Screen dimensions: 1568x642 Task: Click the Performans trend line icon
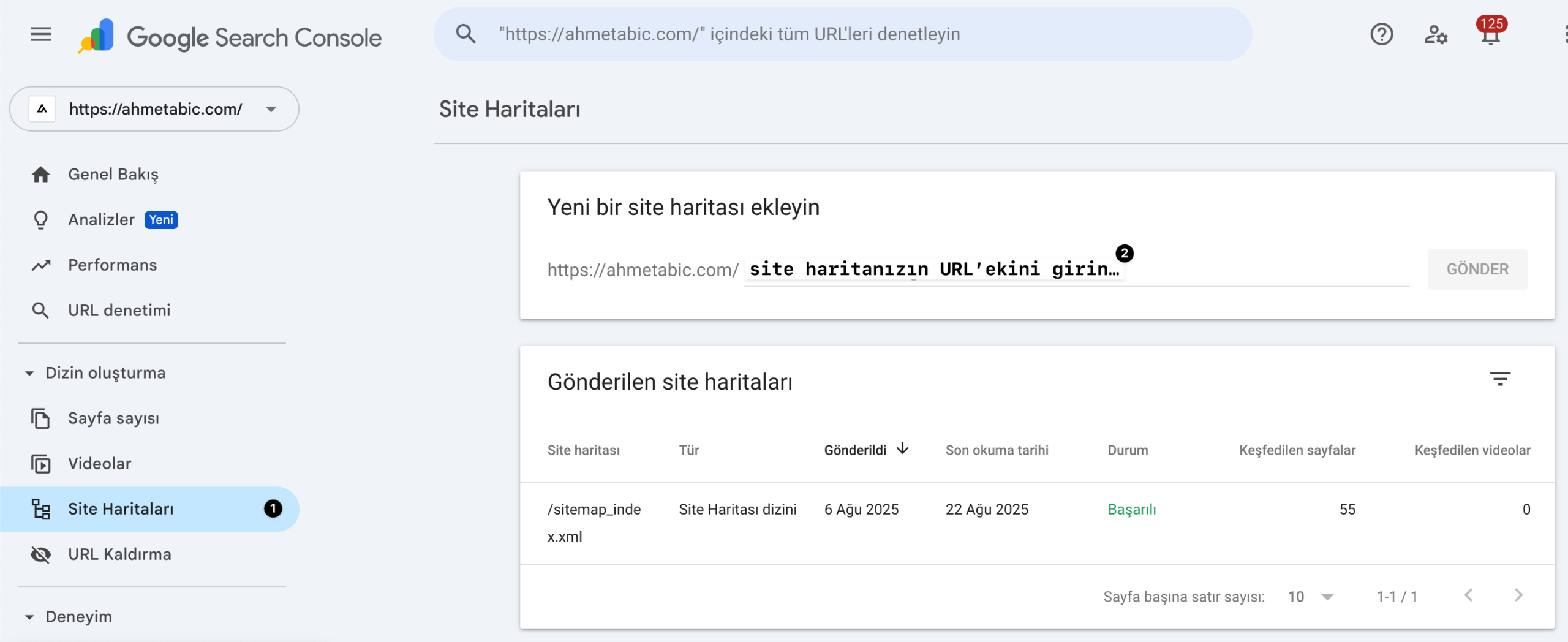pos(40,265)
